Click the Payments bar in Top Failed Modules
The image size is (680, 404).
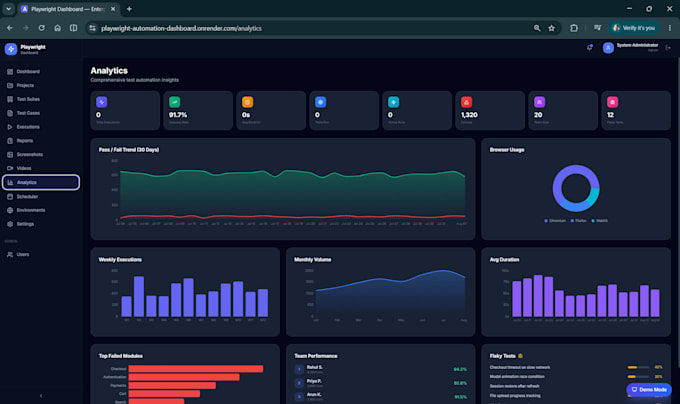coord(172,385)
